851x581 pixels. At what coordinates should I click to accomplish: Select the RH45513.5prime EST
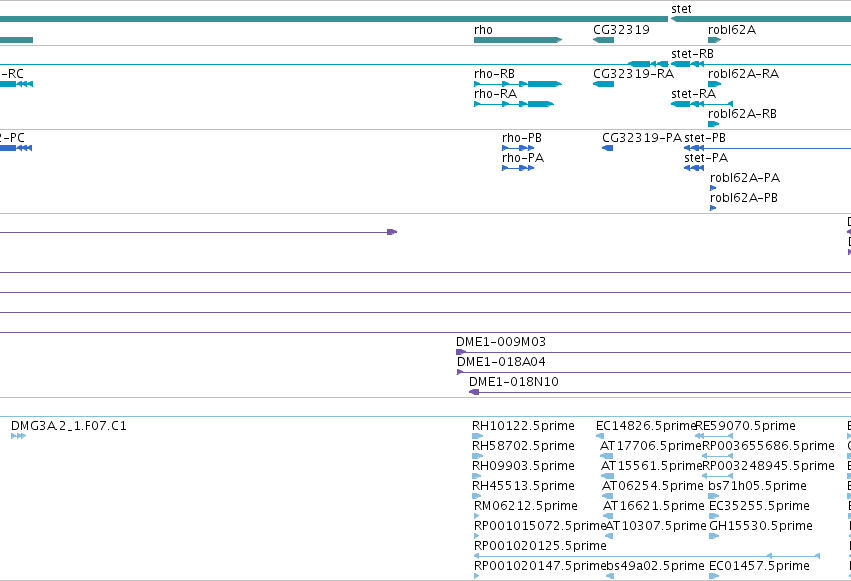[477, 496]
